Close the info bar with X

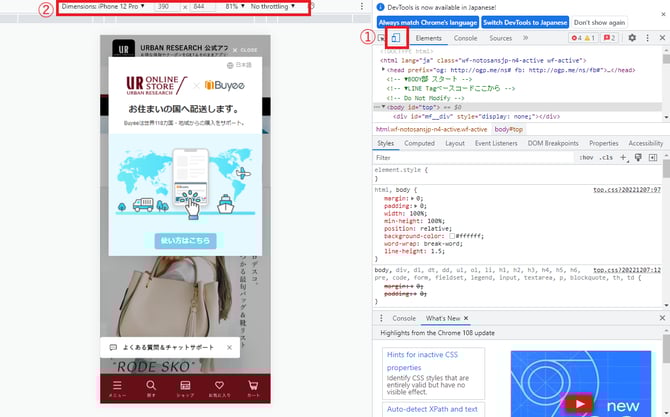pyautogui.click(x=663, y=14)
